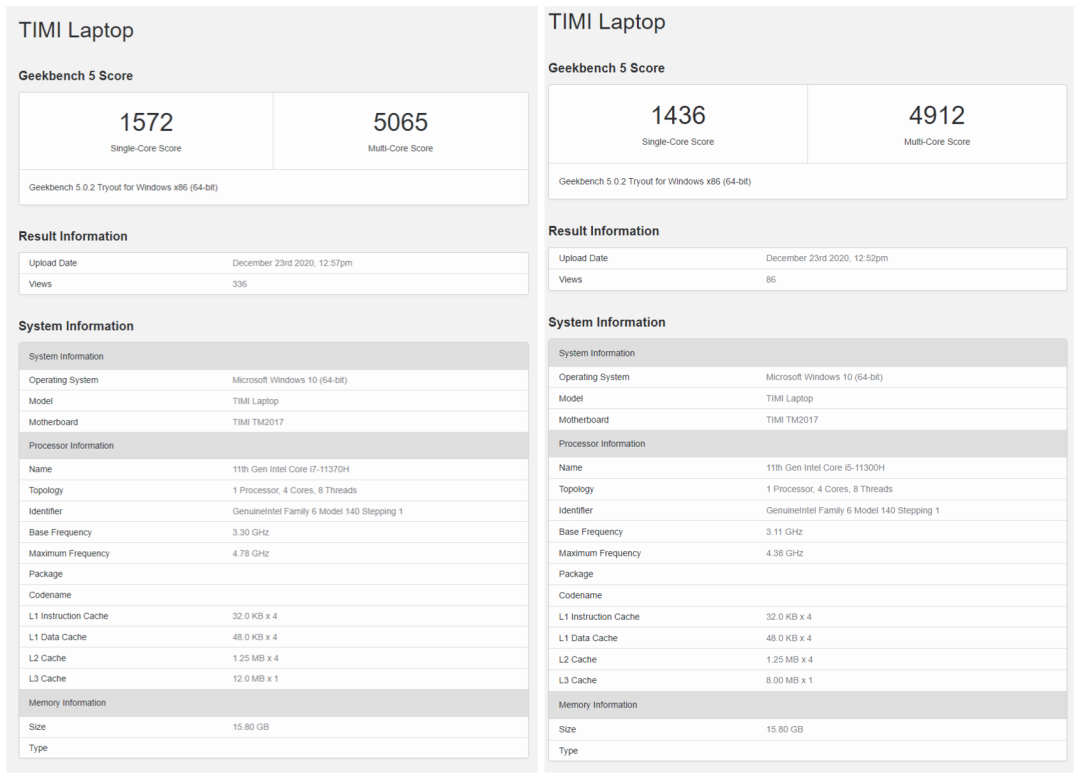Click TIMI Laptop title above the 1436 score
1080x779 pixels.
[x=606, y=22]
